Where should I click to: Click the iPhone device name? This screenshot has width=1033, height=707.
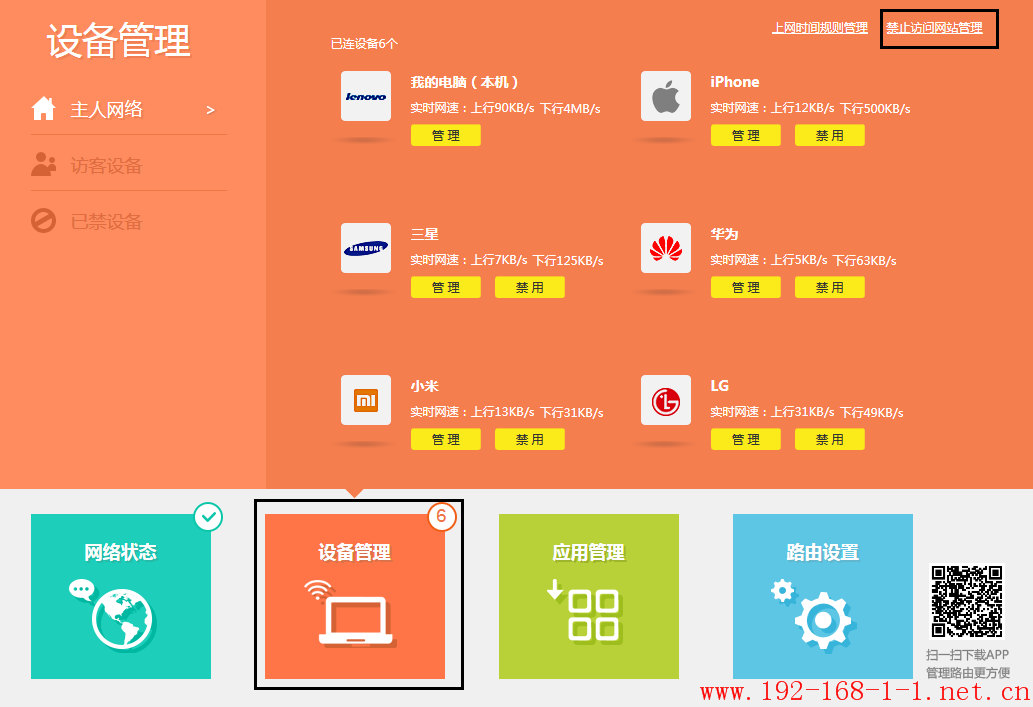735,82
